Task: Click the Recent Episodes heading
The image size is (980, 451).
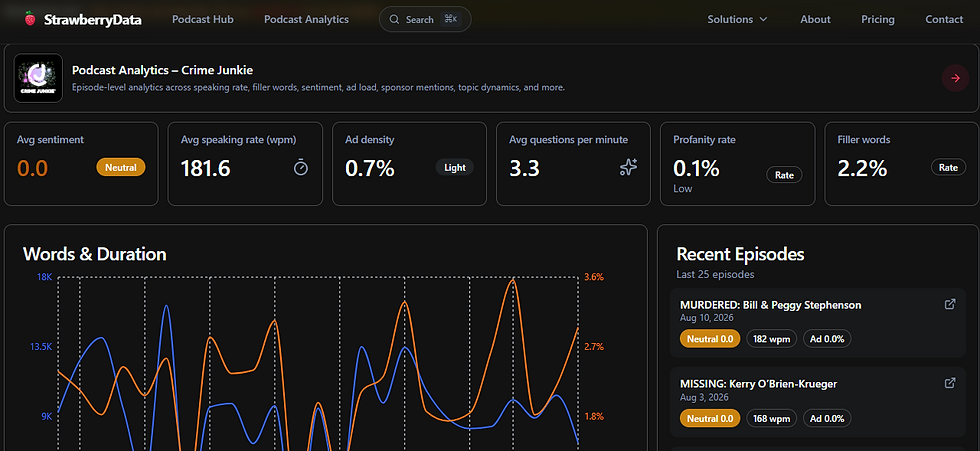Action: click(740, 254)
